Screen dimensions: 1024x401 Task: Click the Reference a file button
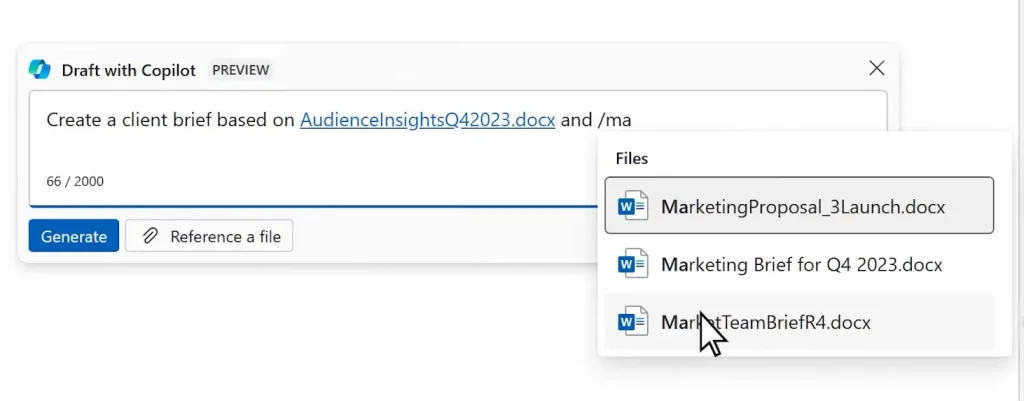click(x=209, y=237)
